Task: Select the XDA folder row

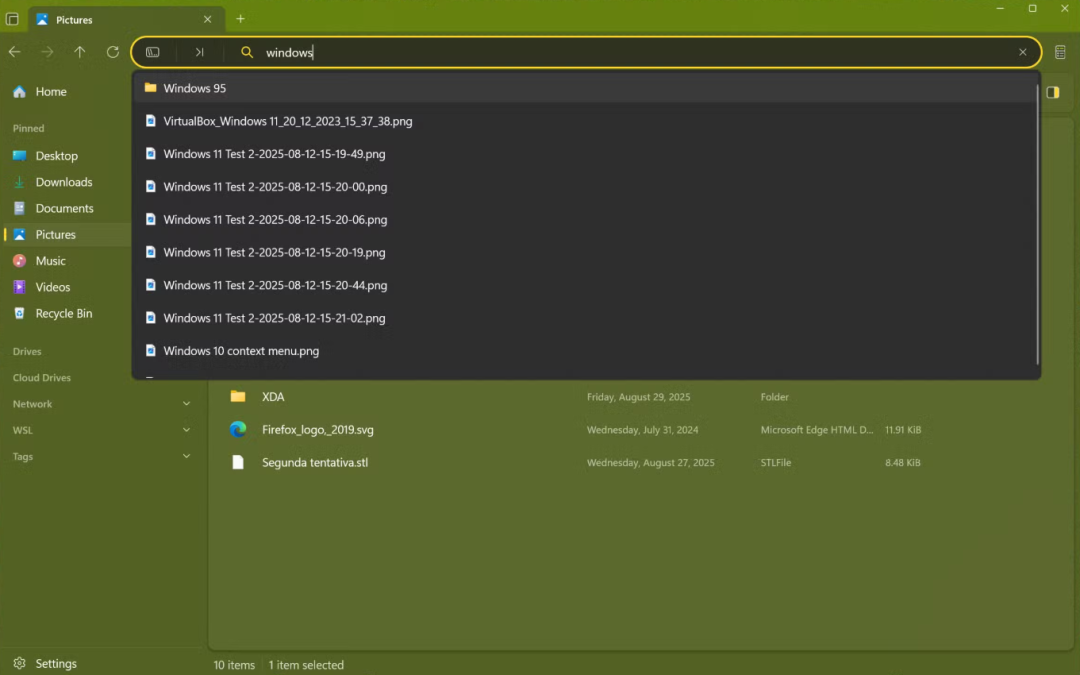Action: click(641, 397)
